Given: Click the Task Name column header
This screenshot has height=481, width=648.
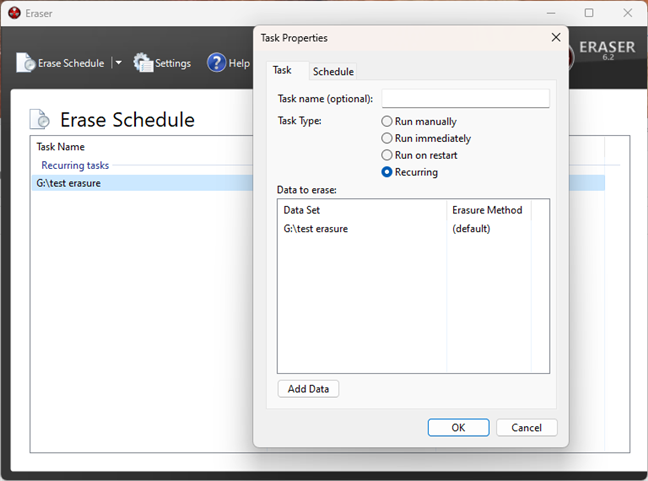Looking at the screenshot, I should point(60,147).
